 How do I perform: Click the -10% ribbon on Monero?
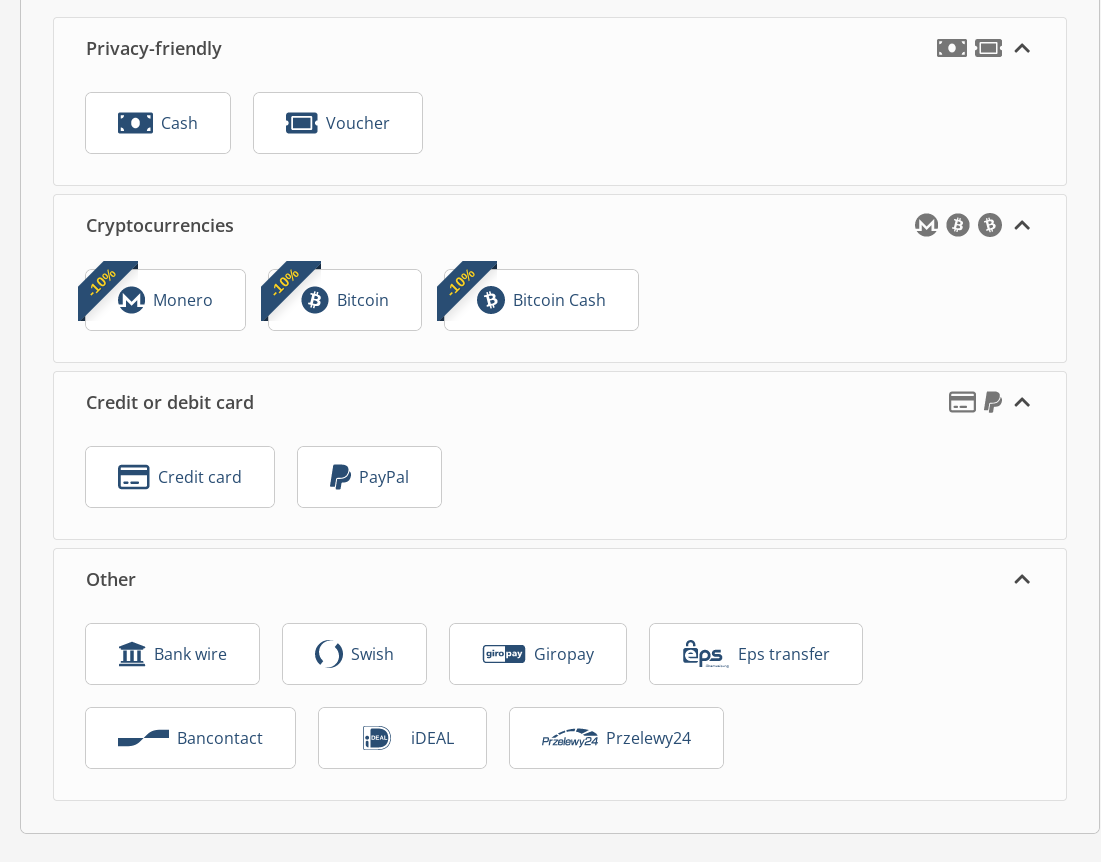pyautogui.click(x=104, y=285)
